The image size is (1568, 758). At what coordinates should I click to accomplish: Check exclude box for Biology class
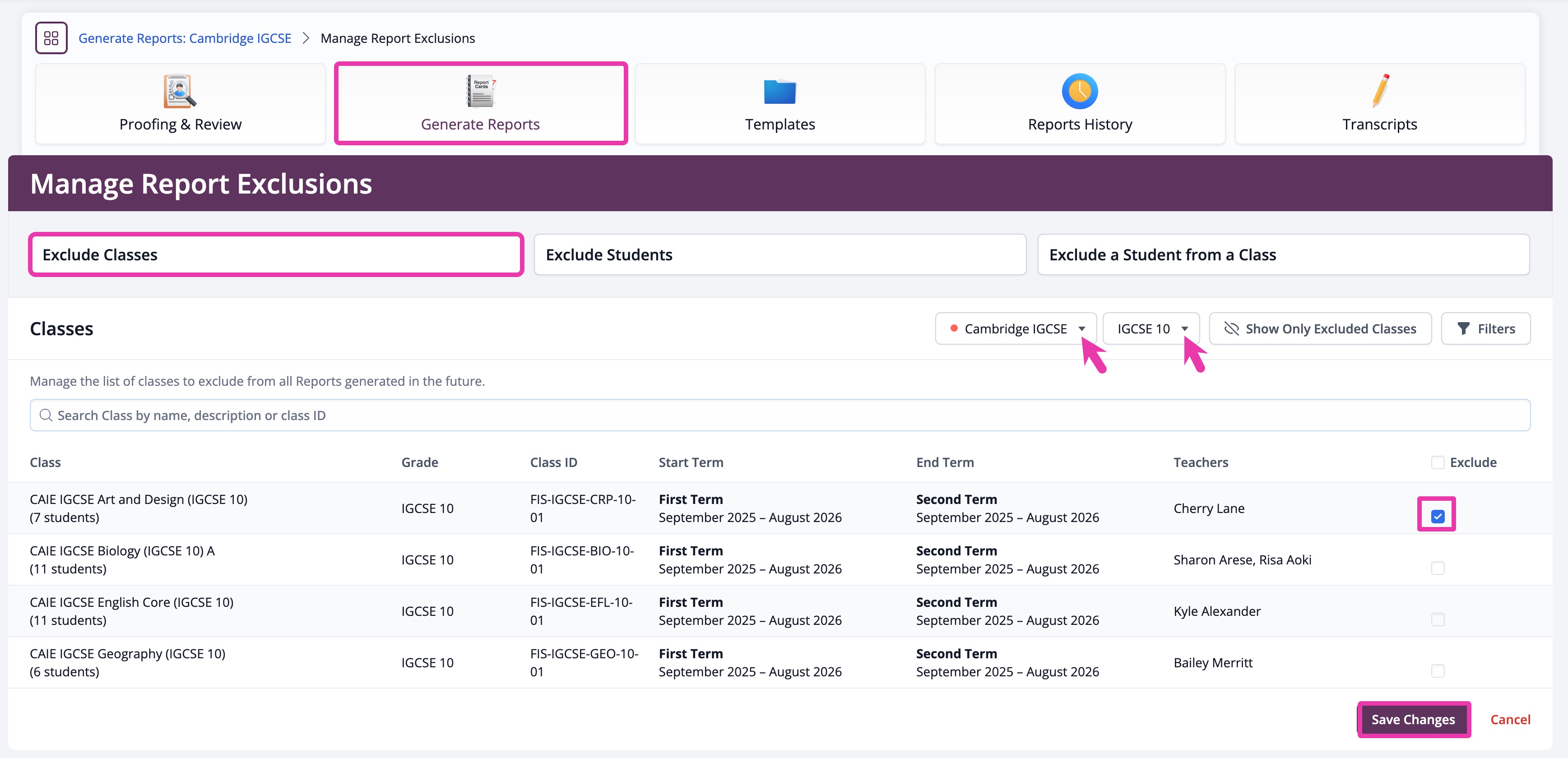pos(1437,568)
